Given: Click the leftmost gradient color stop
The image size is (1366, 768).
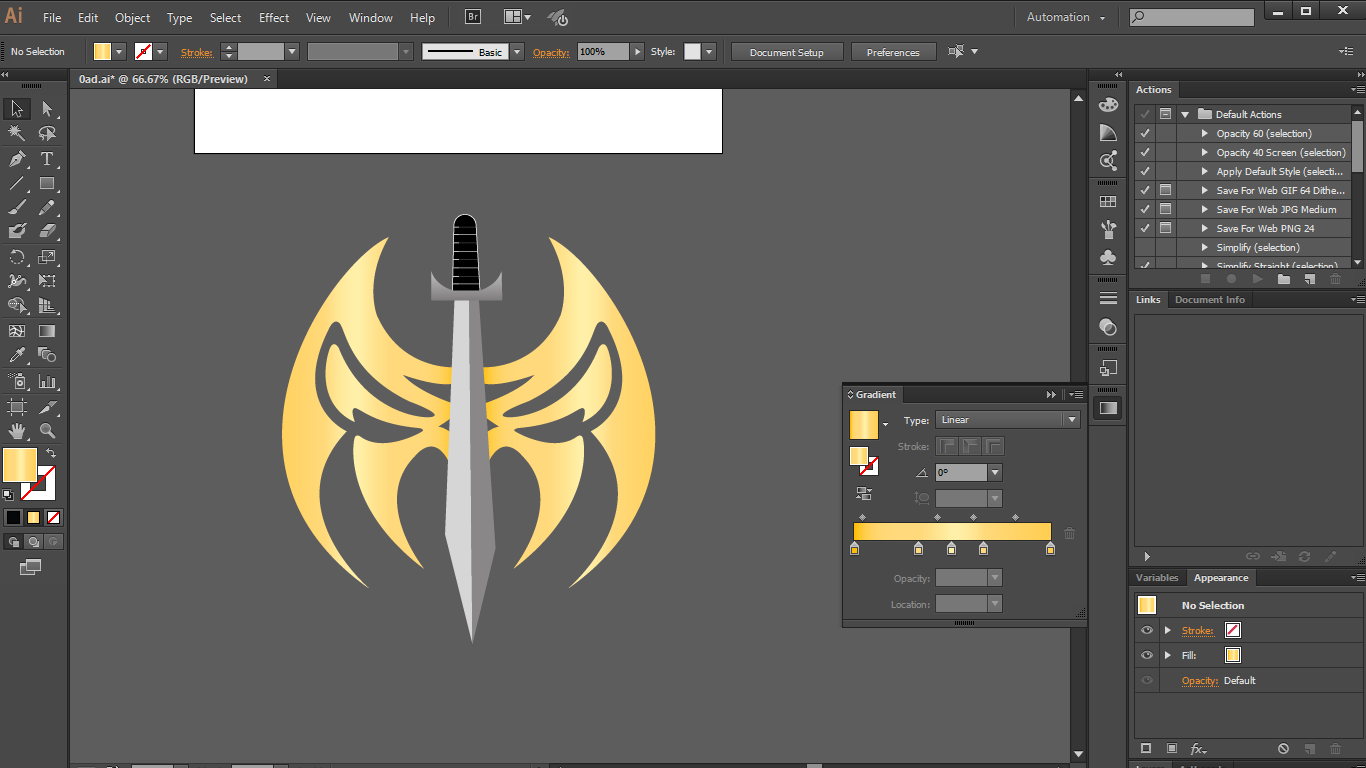Looking at the screenshot, I should click(x=854, y=548).
